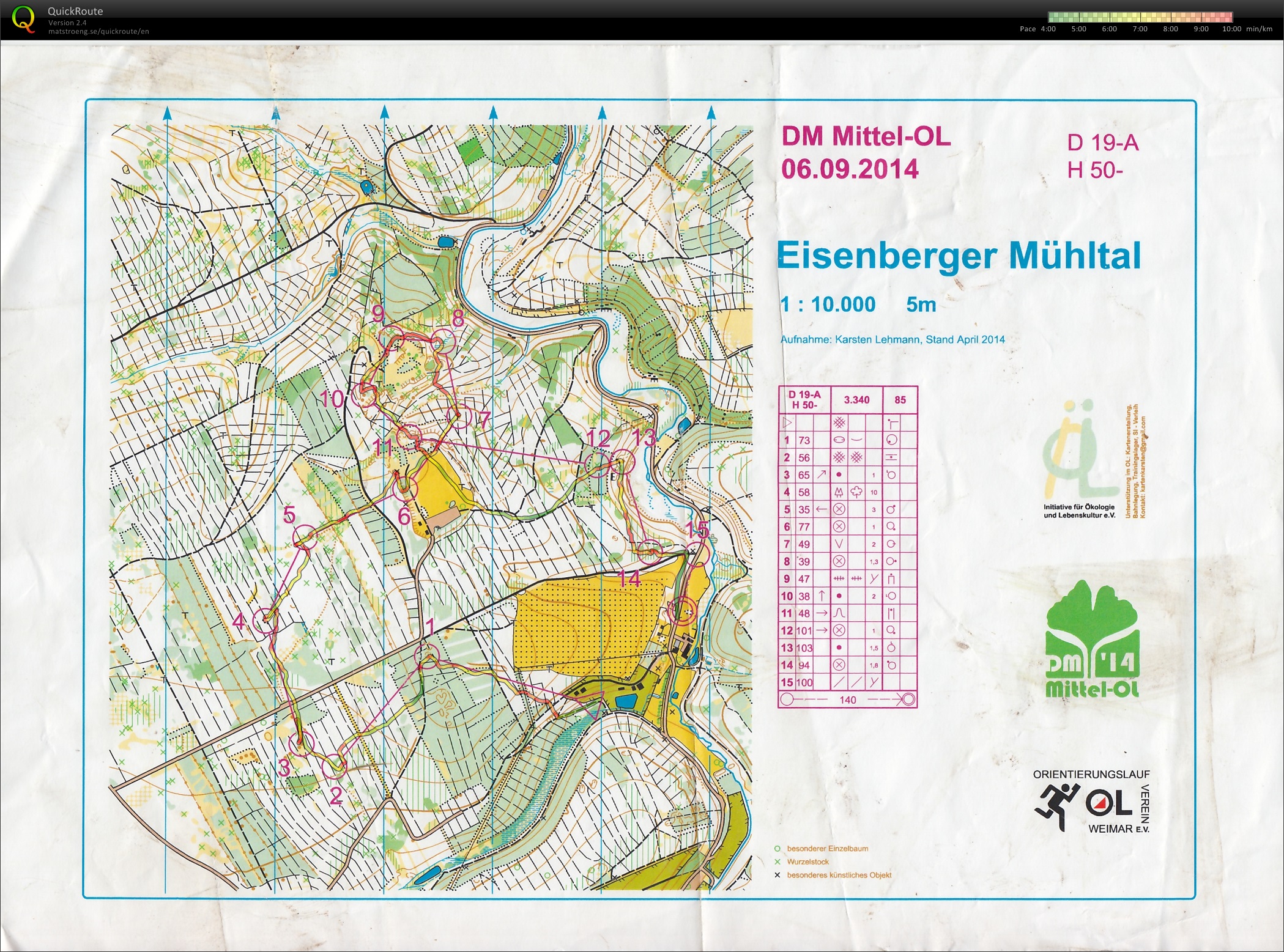Click the "D 19-A" class label near title
Image resolution: width=1284 pixels, height=952 pixels.
click(x=1102, y=142)
